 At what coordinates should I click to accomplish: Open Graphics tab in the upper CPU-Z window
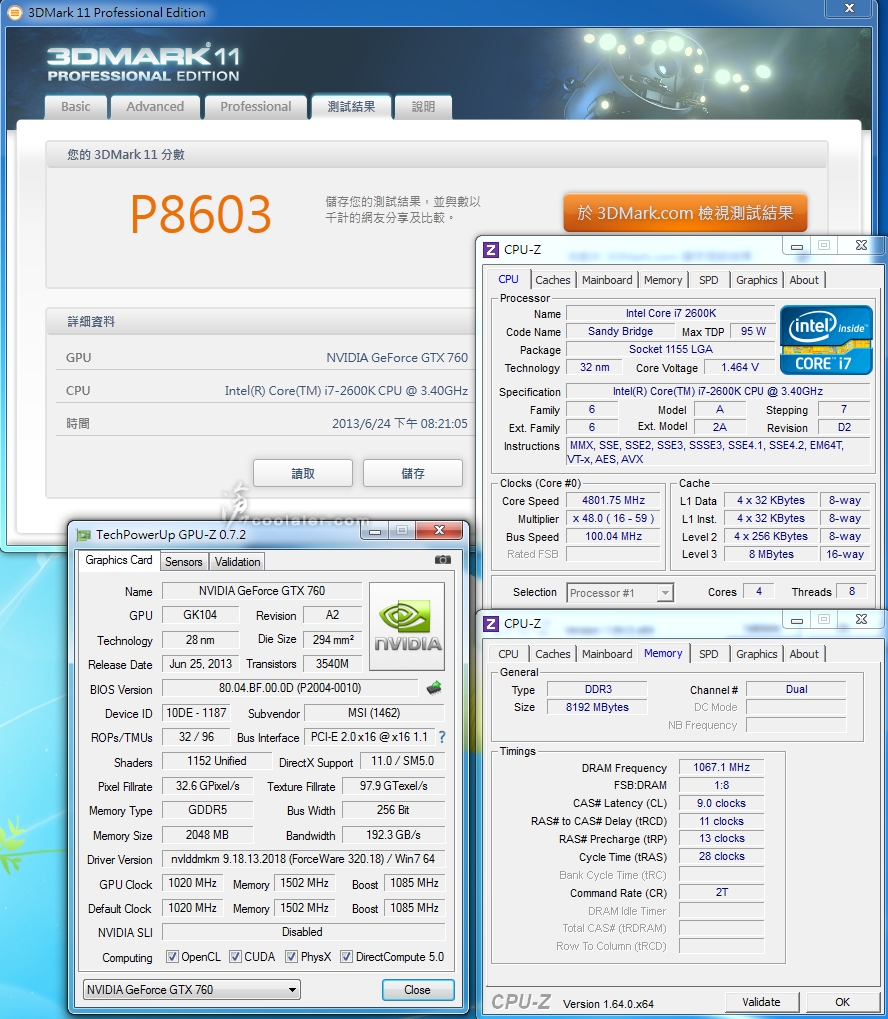click(x=757, y=280)
